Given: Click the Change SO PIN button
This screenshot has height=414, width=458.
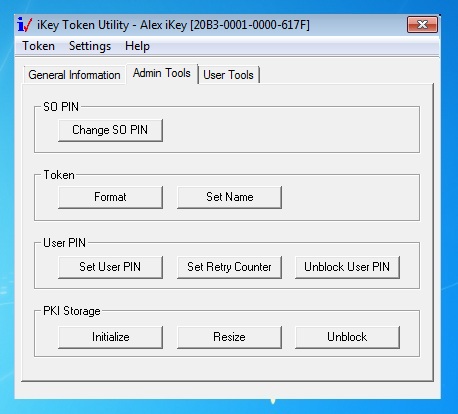Looking at the screenshot, I should click(110, 130).
